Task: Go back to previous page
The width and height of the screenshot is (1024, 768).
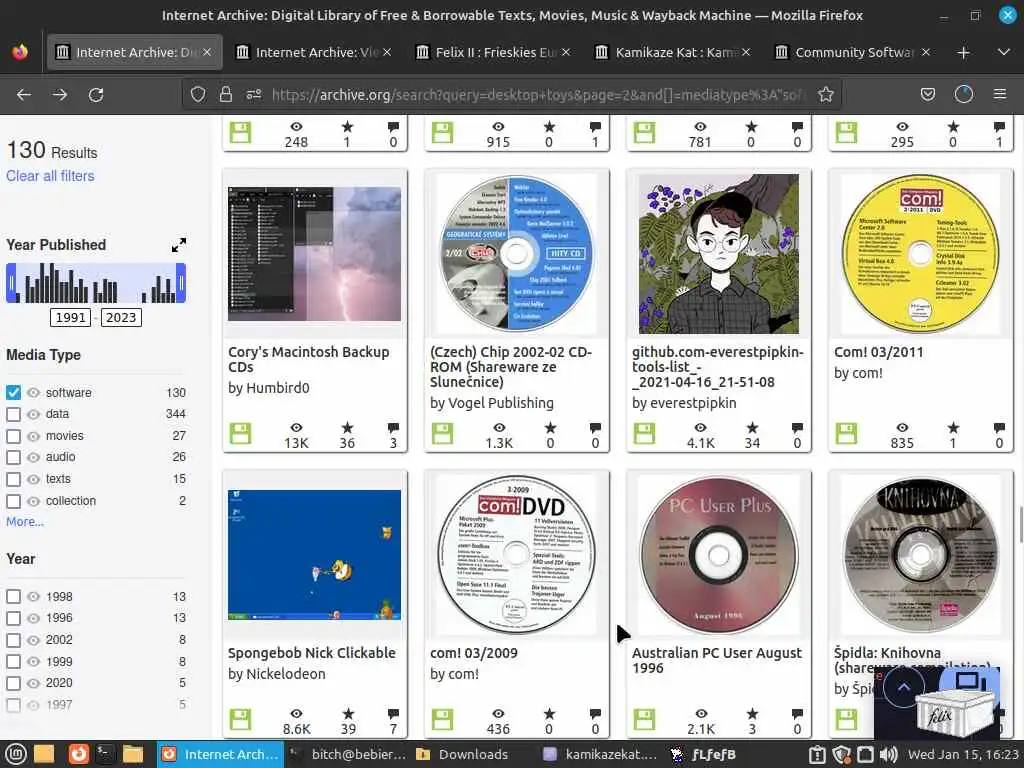Action: (x=24, y=95)
